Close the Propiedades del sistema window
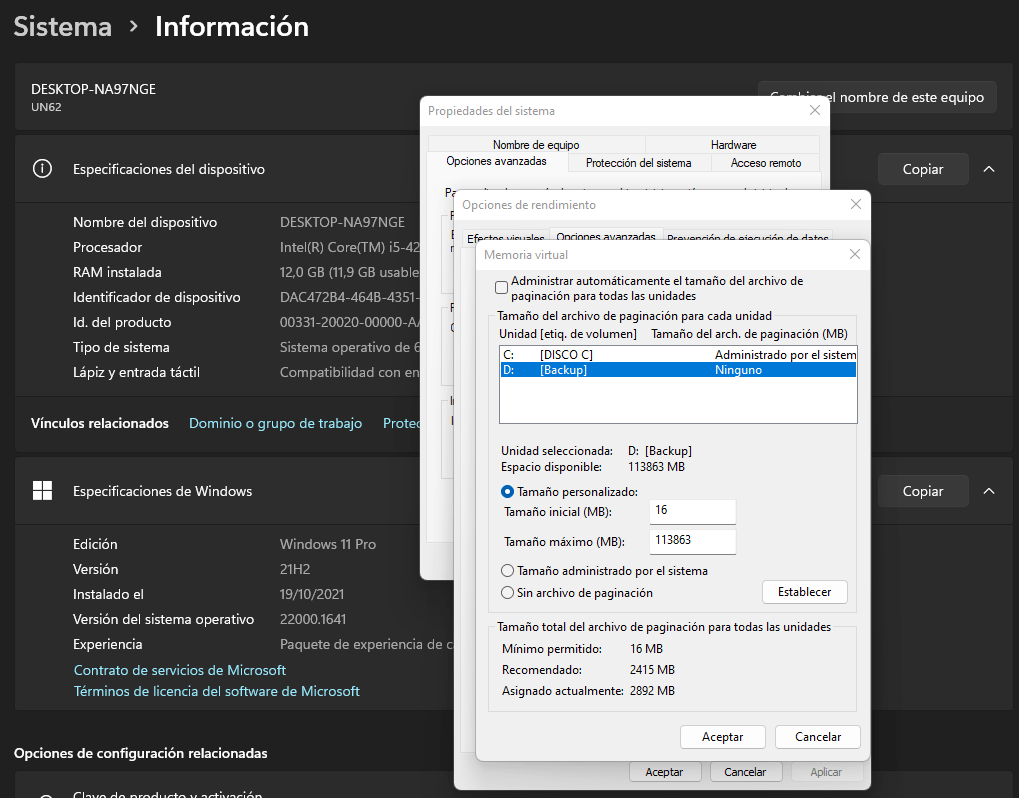This screenshot has height=798, width=1019. tap(814, 110)
